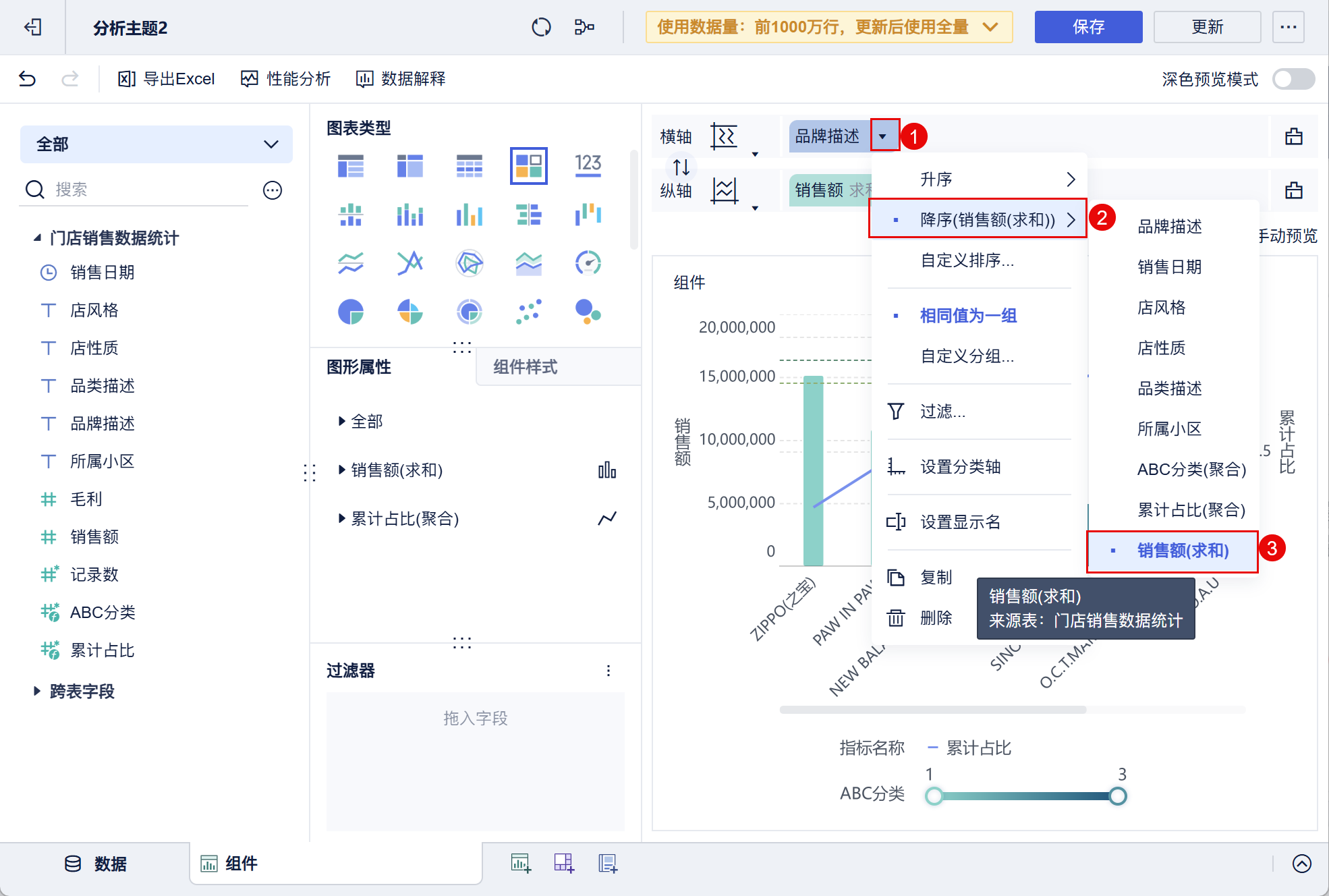The width and height of the screenshot is (1329, 896).
Task: Select the gauge chart type icon
Action: pyautogui.click(x=588, y=263)
